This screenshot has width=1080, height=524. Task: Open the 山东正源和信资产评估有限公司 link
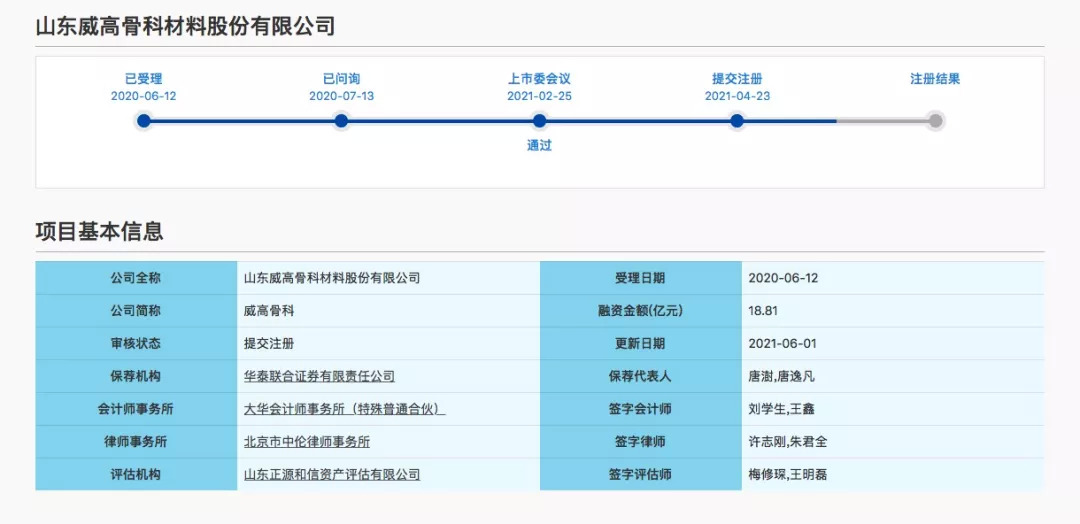pyautogui.click(x=331, y=474)
